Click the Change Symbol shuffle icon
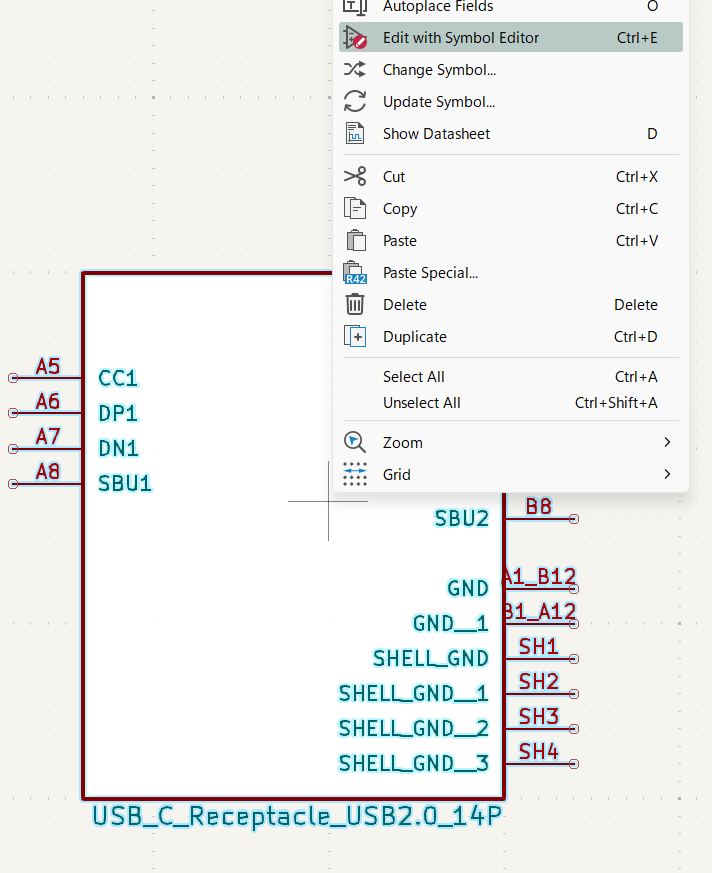712x873 pixels. coord(355,70)
